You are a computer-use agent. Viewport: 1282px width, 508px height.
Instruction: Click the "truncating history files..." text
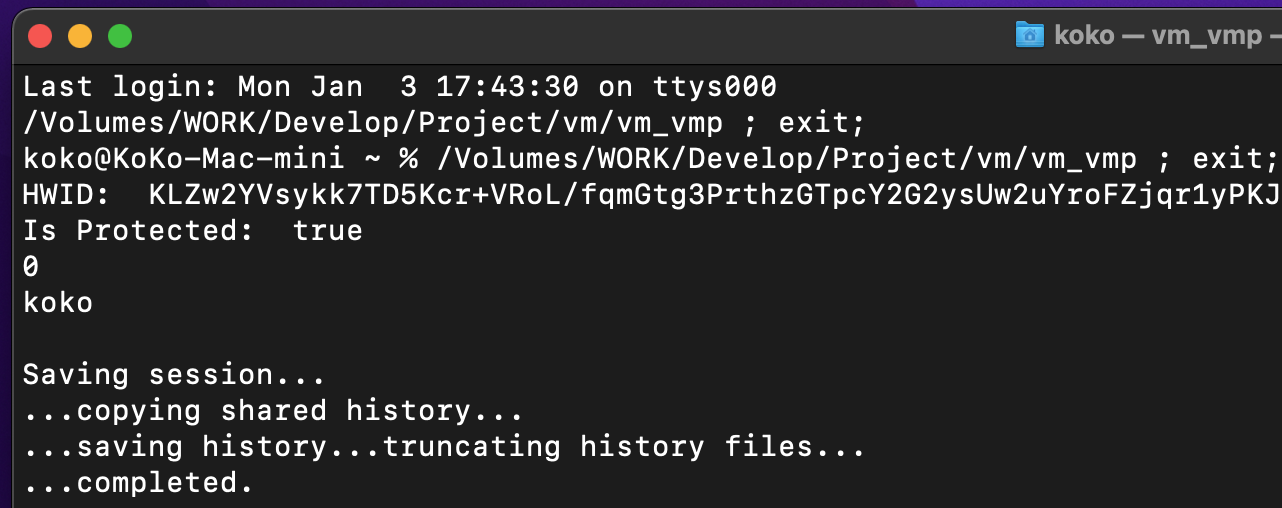(x=624, y=447)
